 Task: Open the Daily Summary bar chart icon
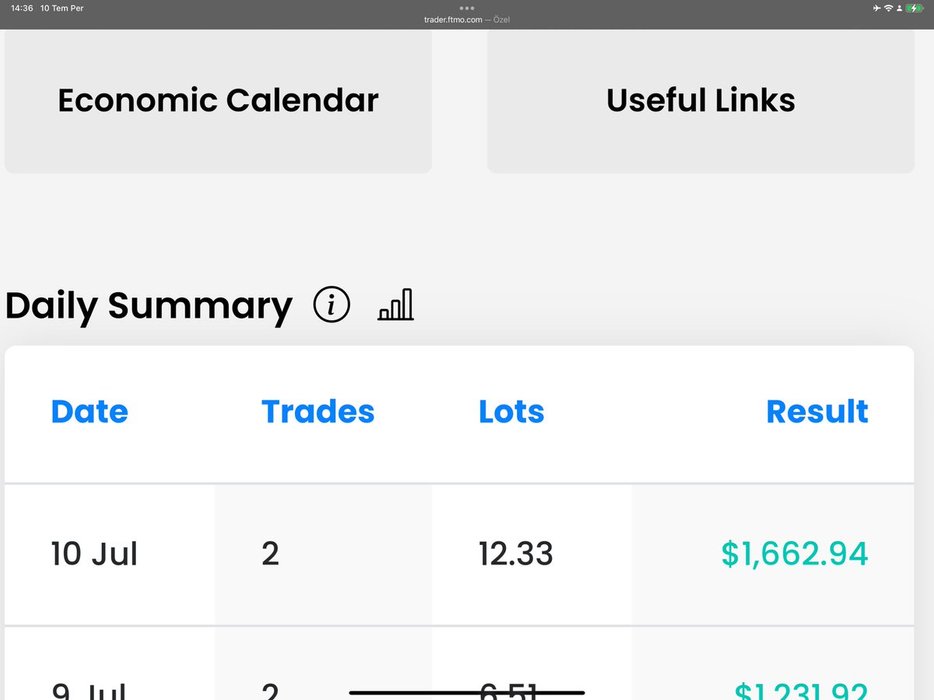(x=395, y=305)
